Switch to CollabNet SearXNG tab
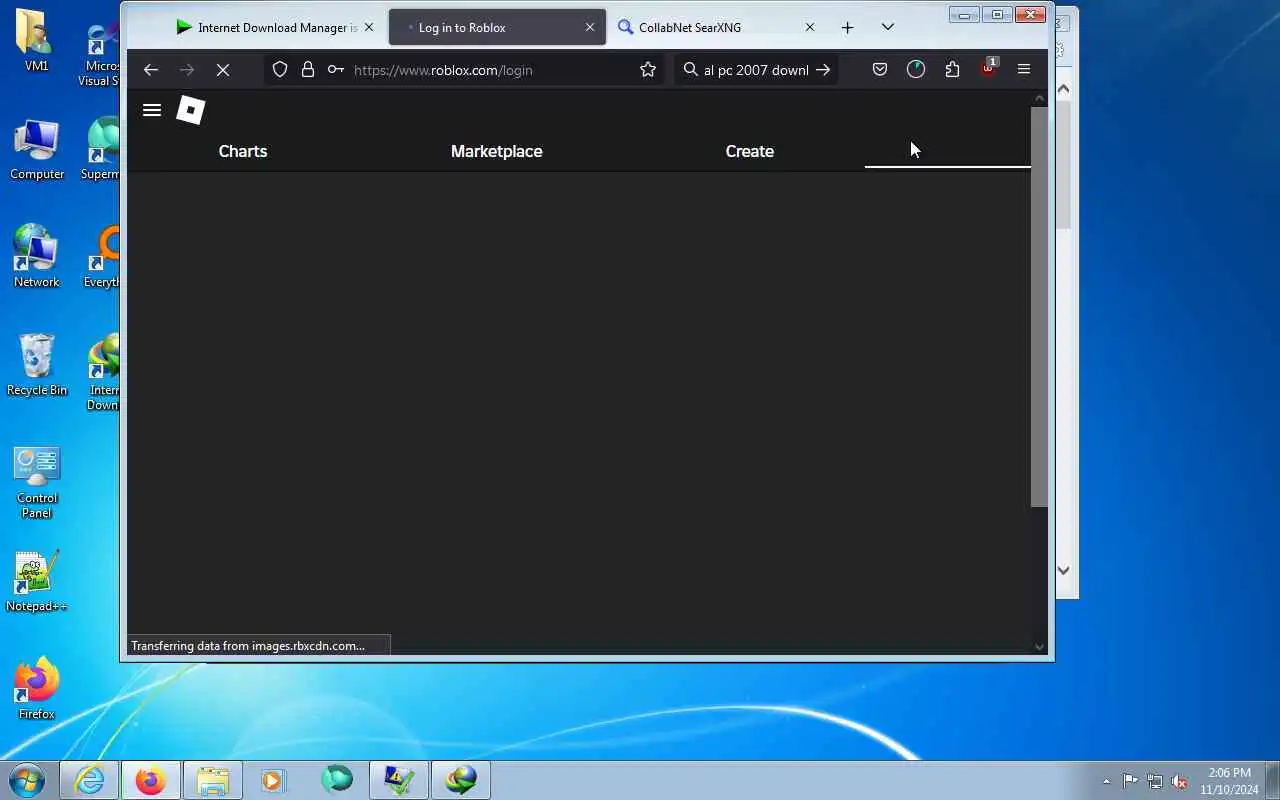 click(x=717, y=28)
